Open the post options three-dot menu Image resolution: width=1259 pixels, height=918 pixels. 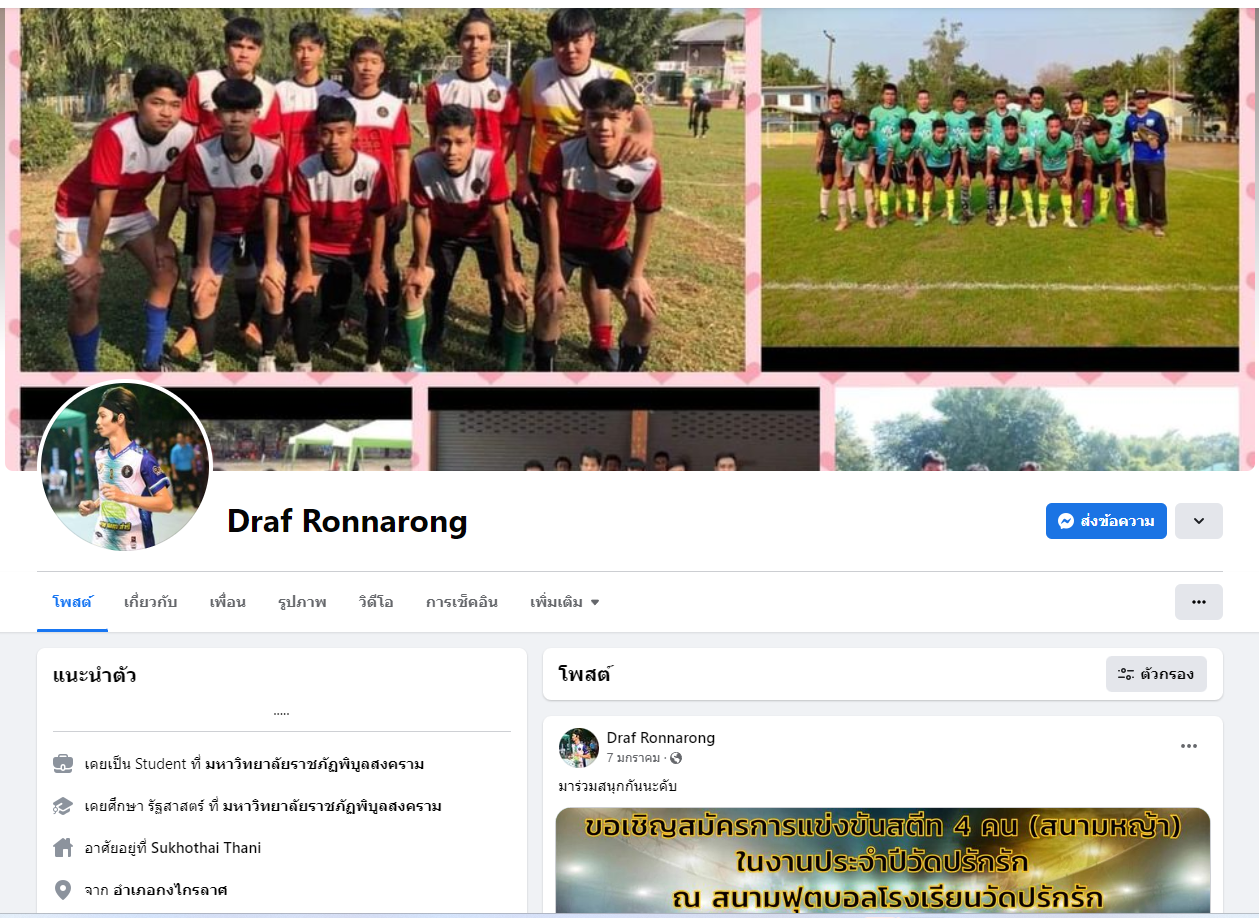(1189, 746)
